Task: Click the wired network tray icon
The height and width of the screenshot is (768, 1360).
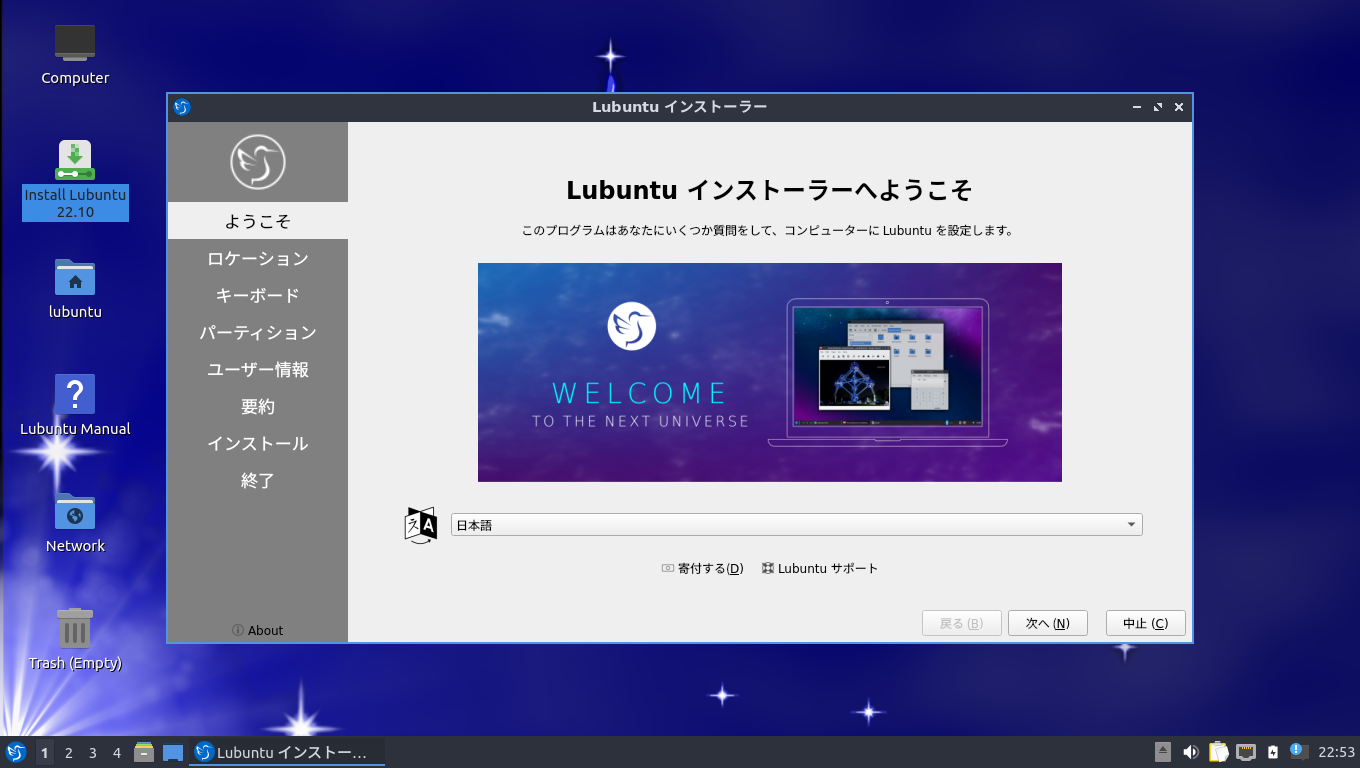Action: [x=1246, y=752]
